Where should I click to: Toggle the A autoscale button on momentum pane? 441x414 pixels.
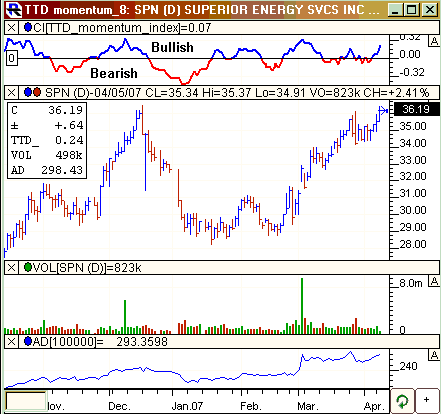(x=434, y=41)
